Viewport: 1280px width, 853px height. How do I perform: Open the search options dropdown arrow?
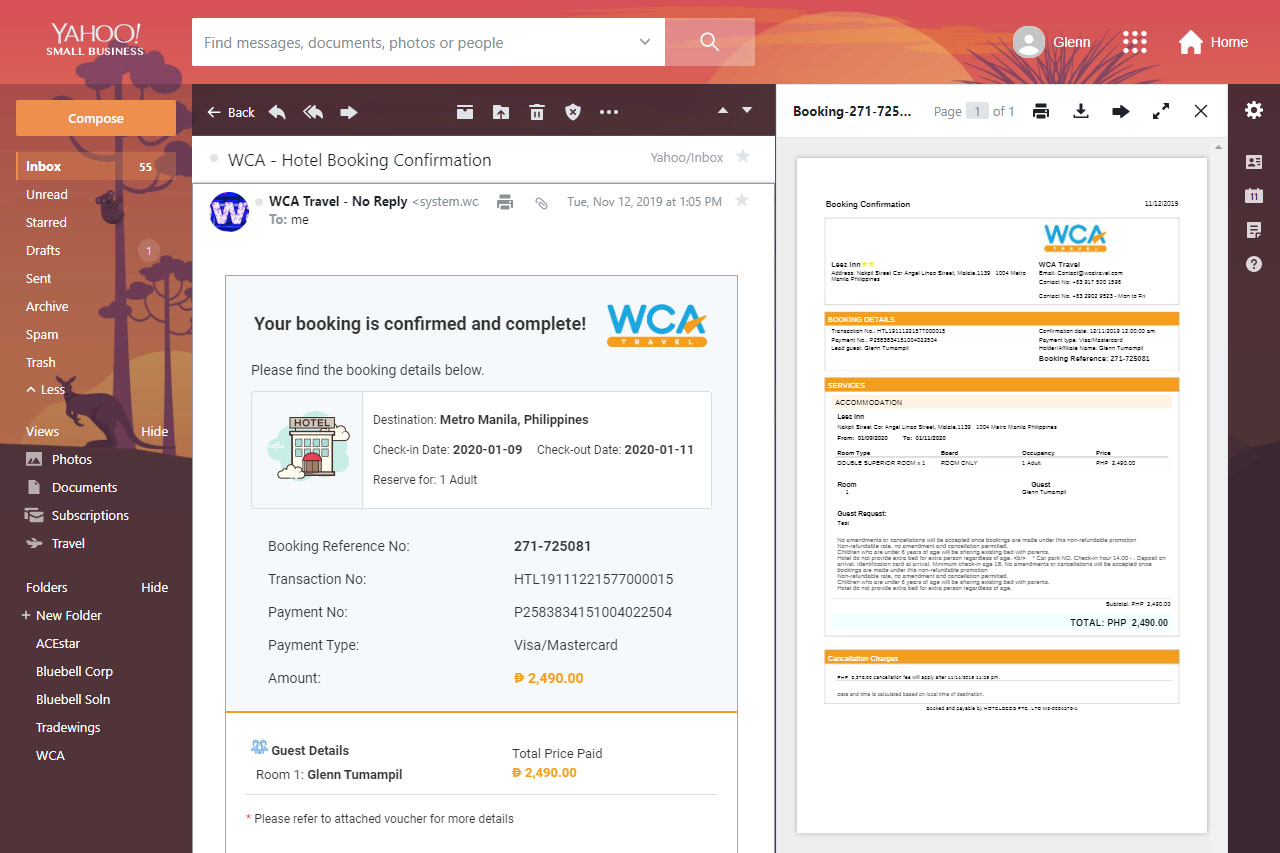644,42
